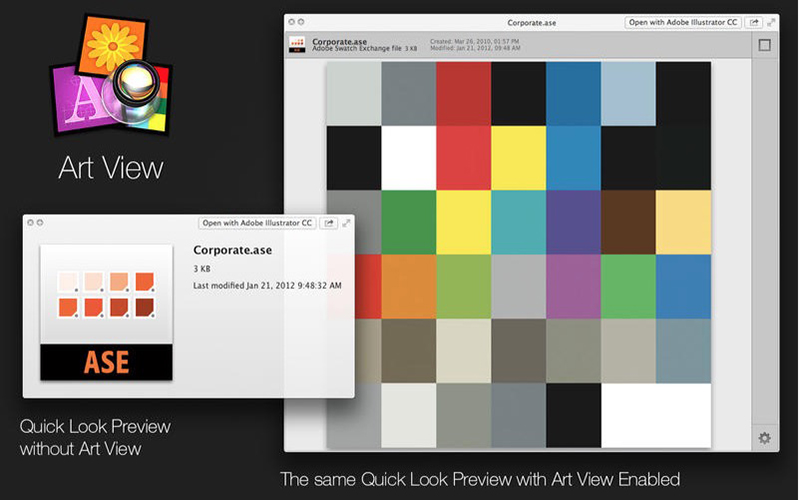
Task: Pick the wide white swatch in bottom row
Action: click(656, 415)
